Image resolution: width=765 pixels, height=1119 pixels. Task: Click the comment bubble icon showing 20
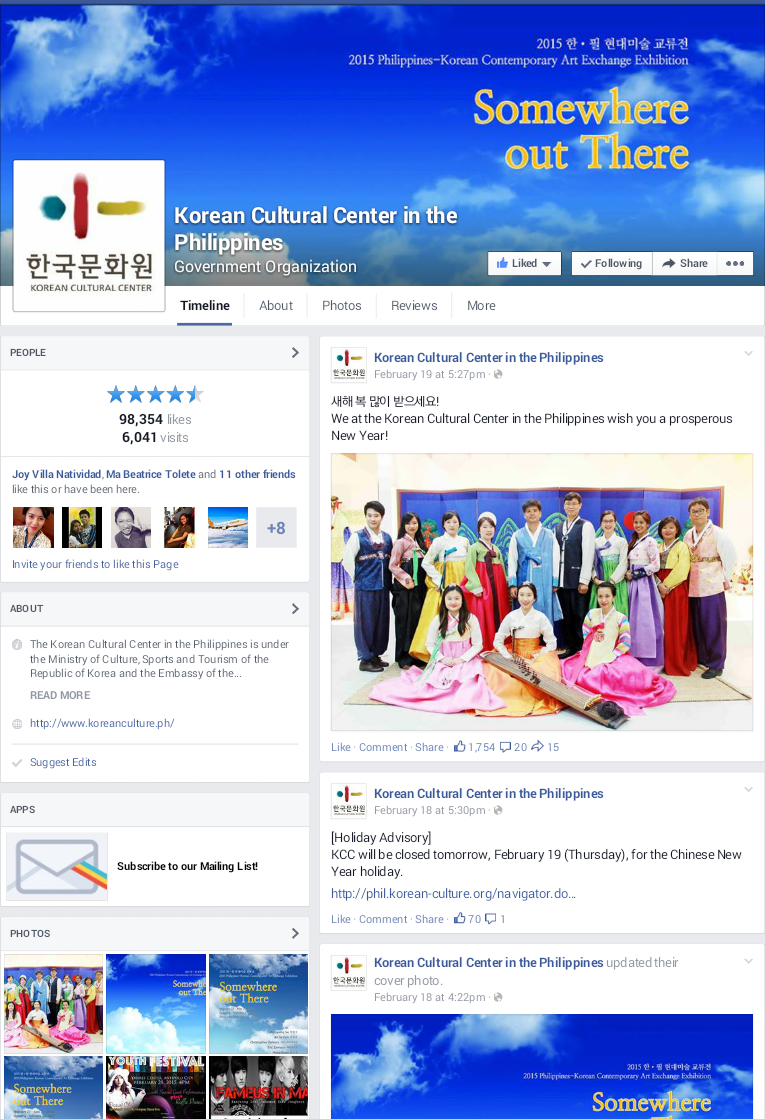[x=505, y=747]
